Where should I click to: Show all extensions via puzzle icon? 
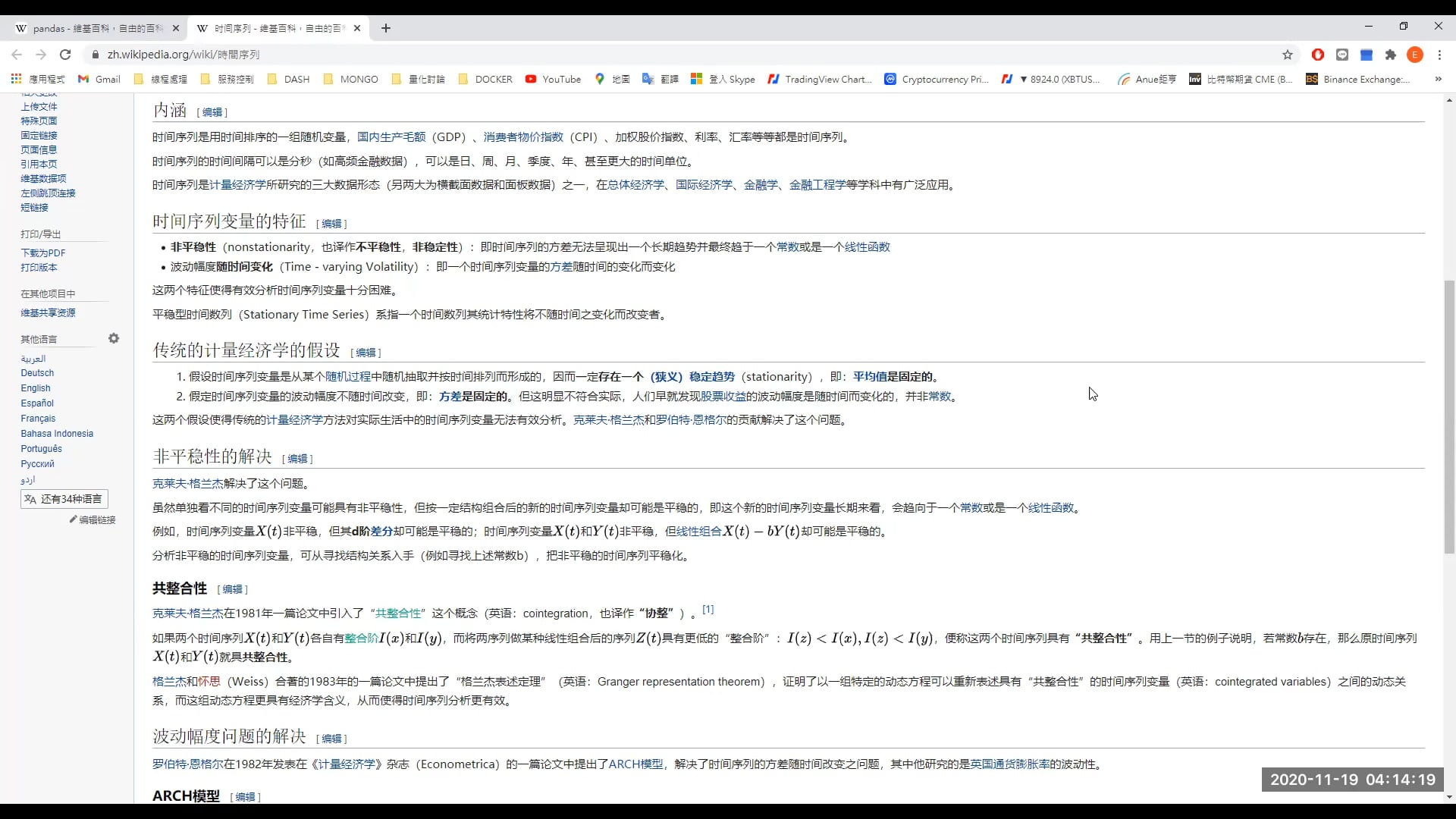(x=1392, y=55)
